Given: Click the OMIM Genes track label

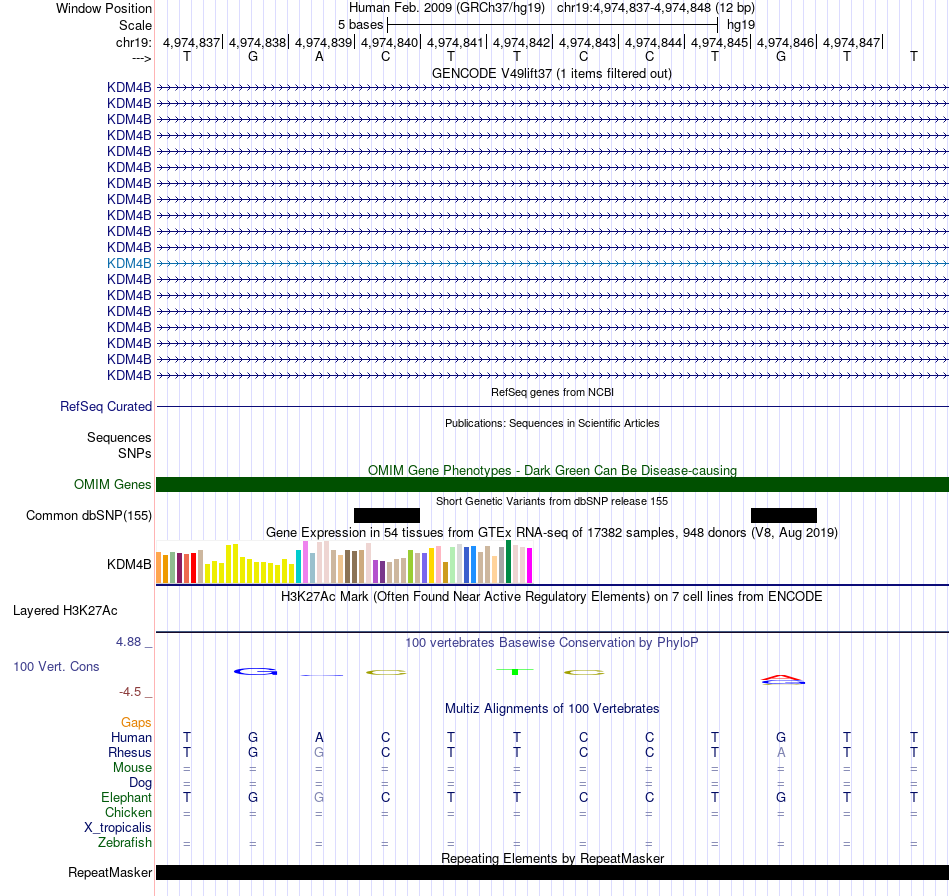Looking at the screenshot, I should click(113, 485).
